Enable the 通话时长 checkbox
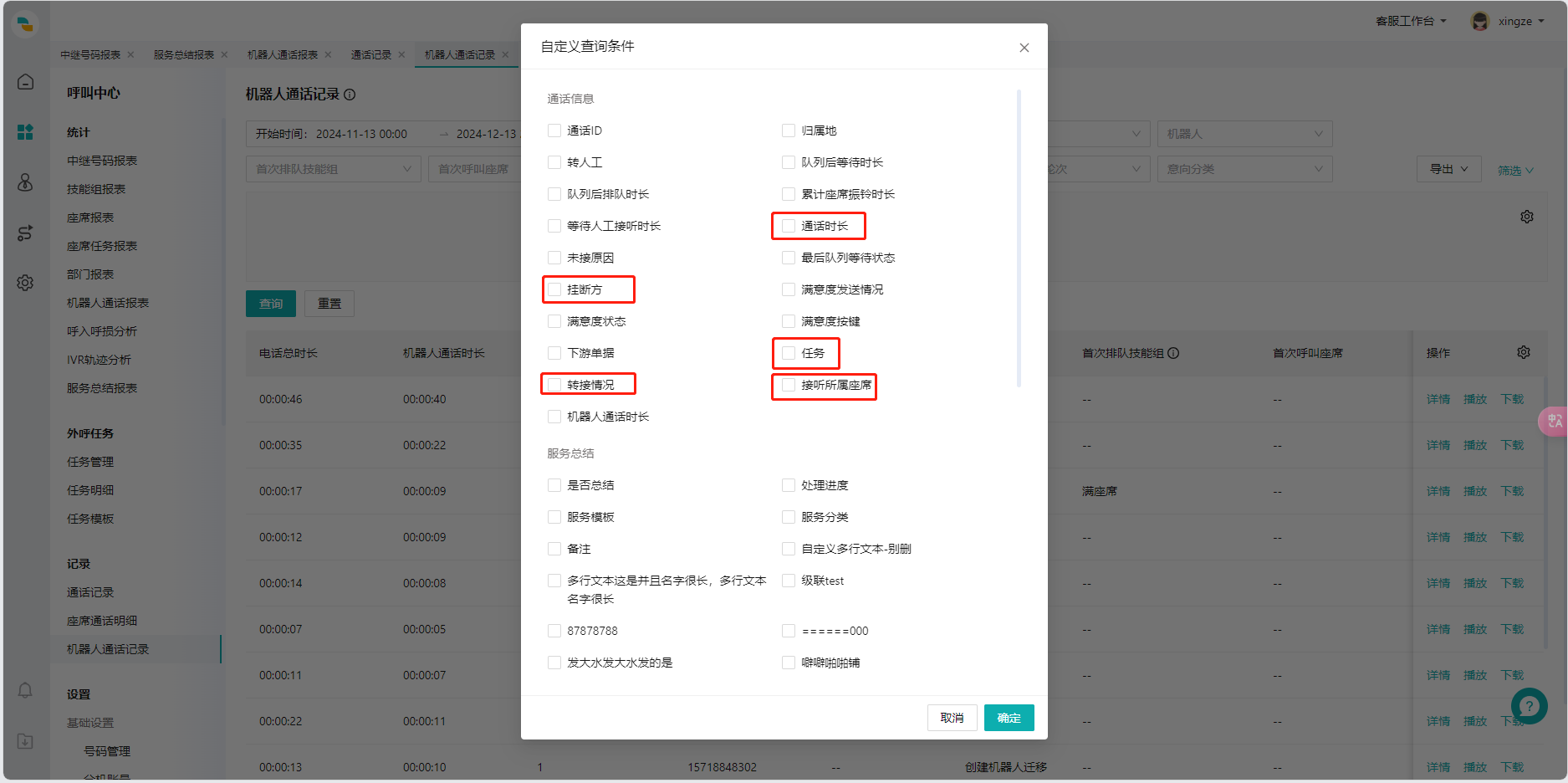The image size is (1568, 783). coord(789,226)
